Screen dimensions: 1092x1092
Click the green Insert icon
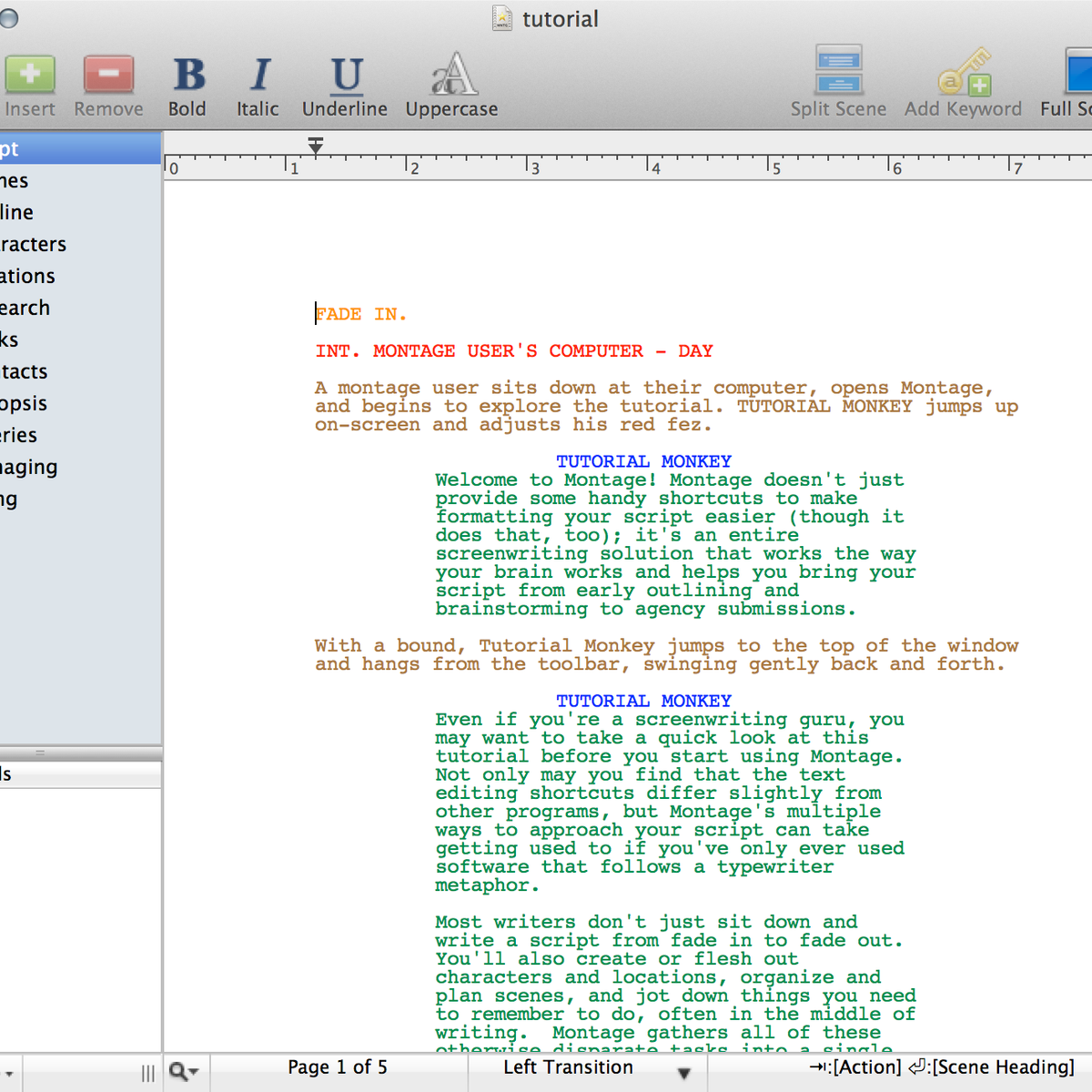29,75
